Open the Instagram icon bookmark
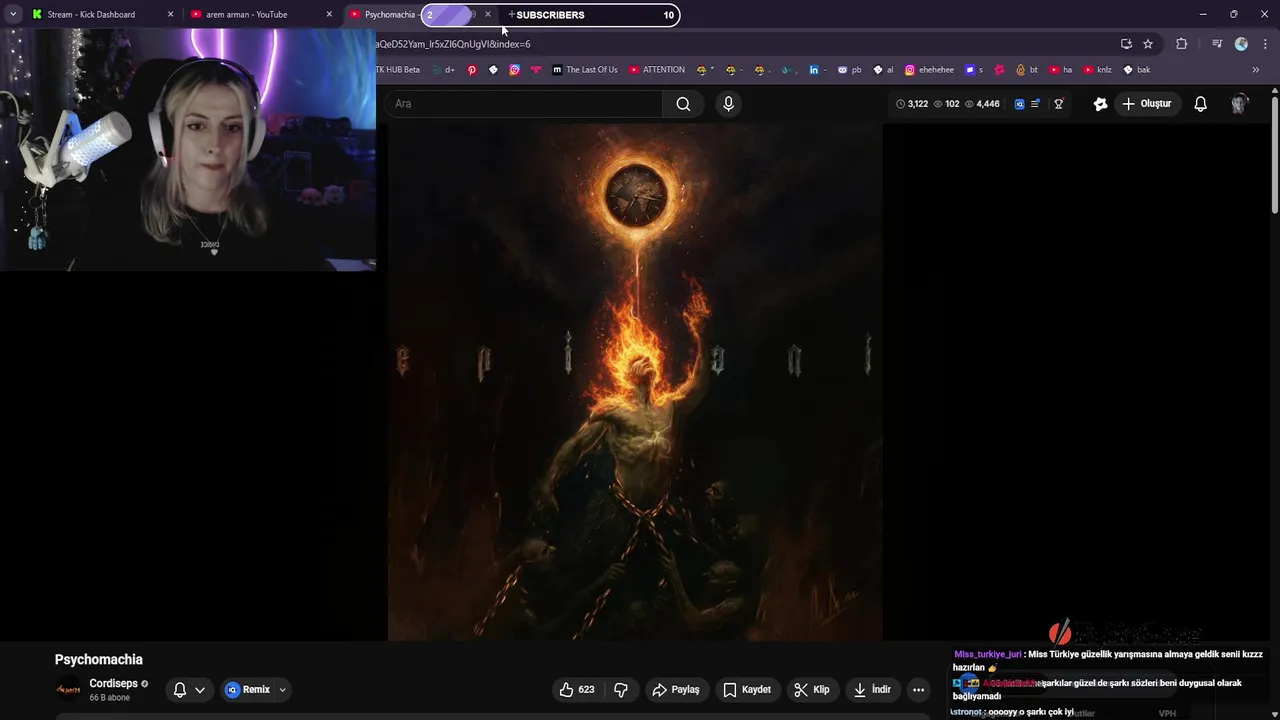Viewport: 1280px width, 720px height. click(x=514, y=70)
